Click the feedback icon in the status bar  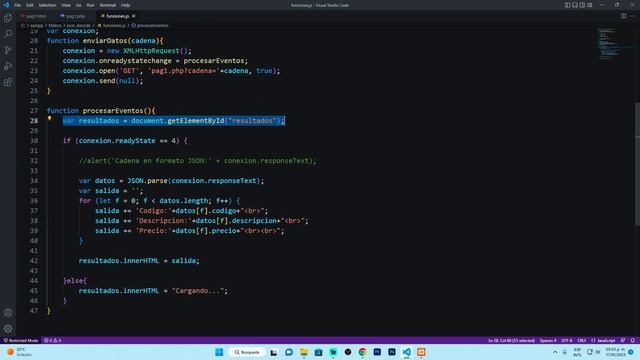(x=622, y=340)
